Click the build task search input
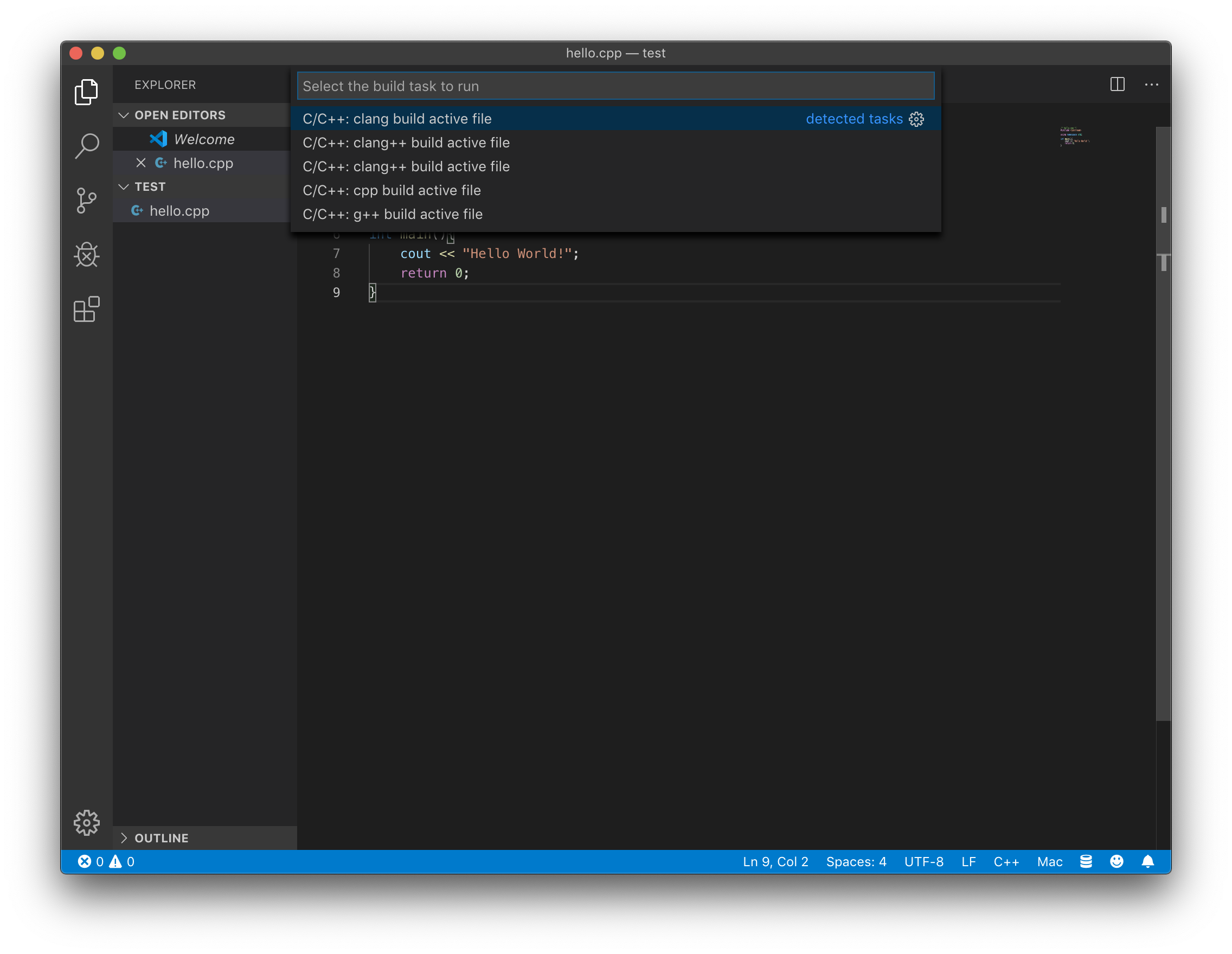 coord(615,86)
